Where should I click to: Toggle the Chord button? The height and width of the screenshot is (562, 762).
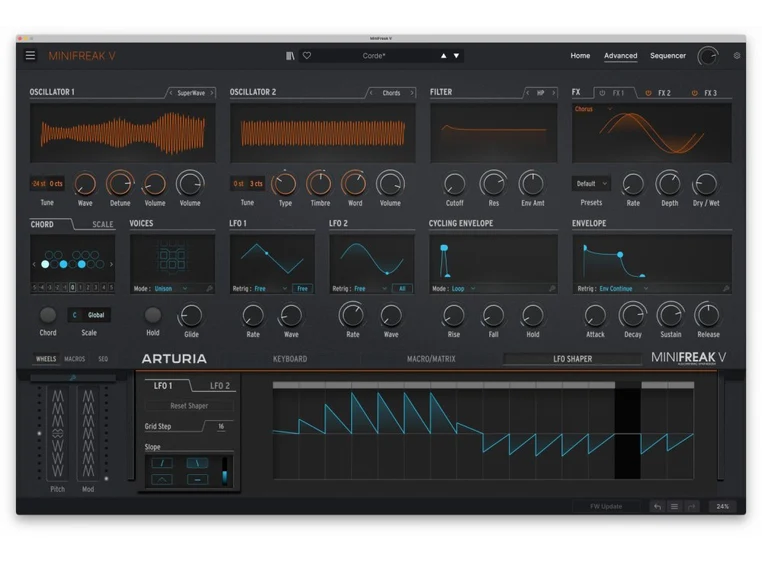(48, 315)
